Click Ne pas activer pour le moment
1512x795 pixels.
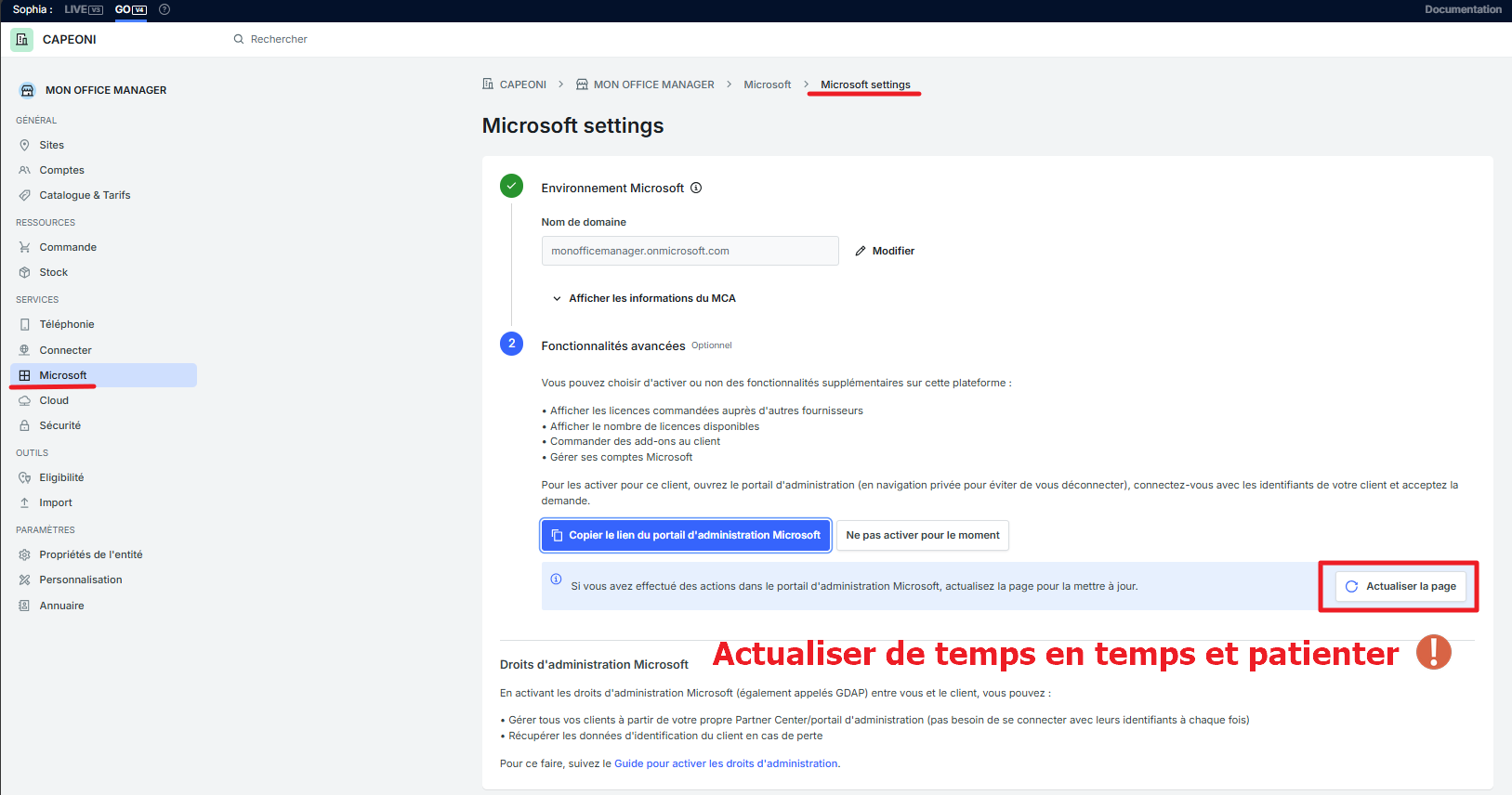point(923,535)
